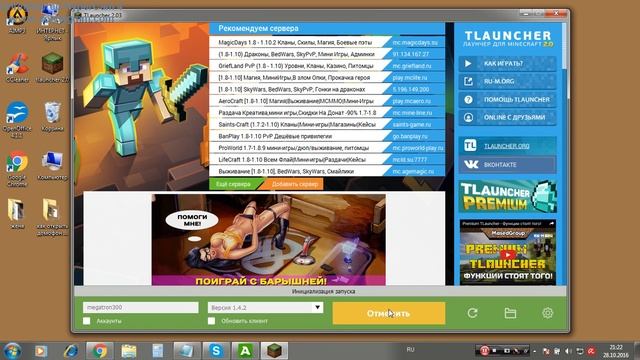Screen dimensions: 640x360
Task: Click the question mark icon for ПОМОЩЬ TLAUNCHER
Action: pos(468,100)
